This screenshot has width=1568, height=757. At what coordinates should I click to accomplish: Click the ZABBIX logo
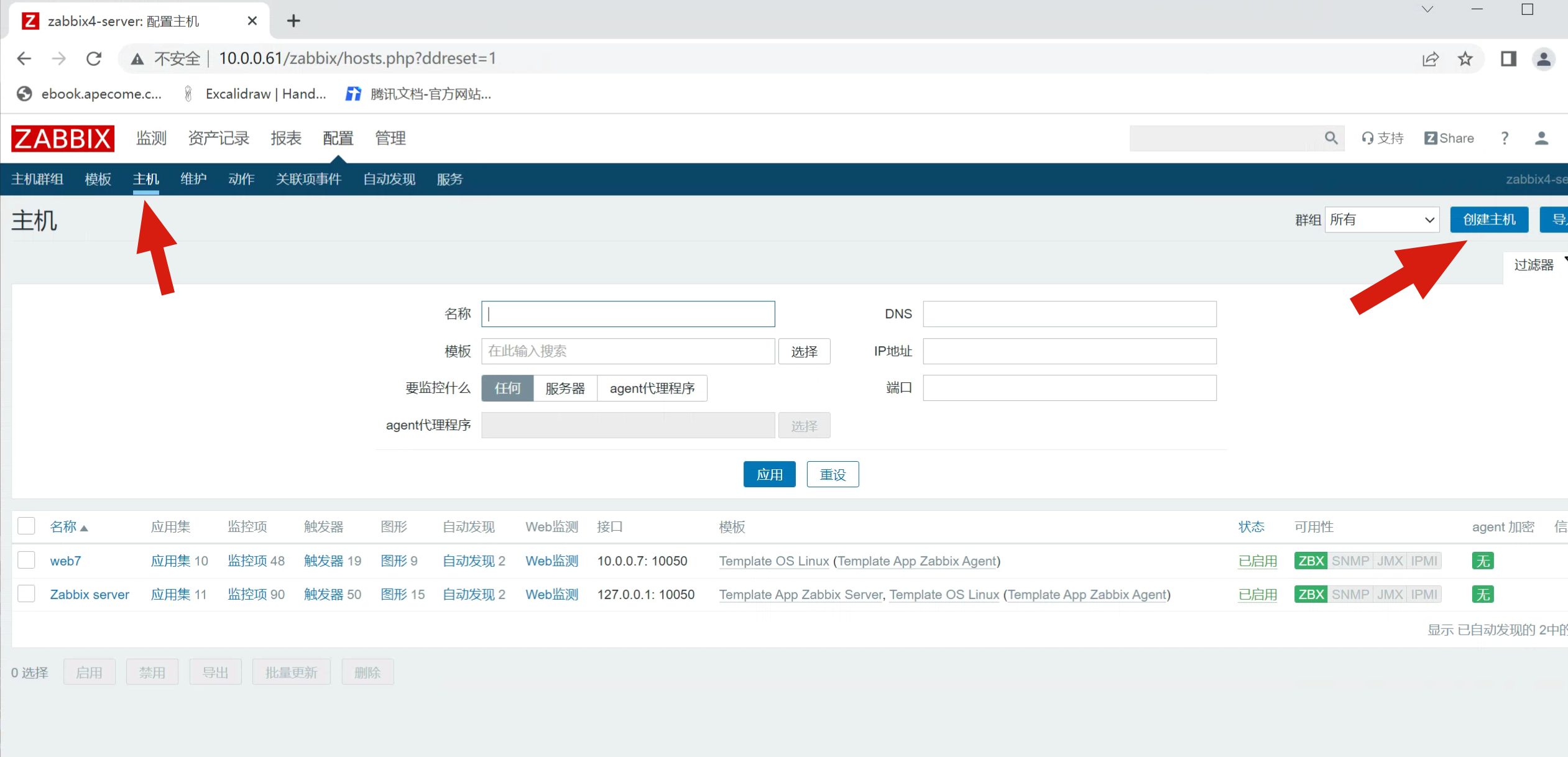pos(62,138)
